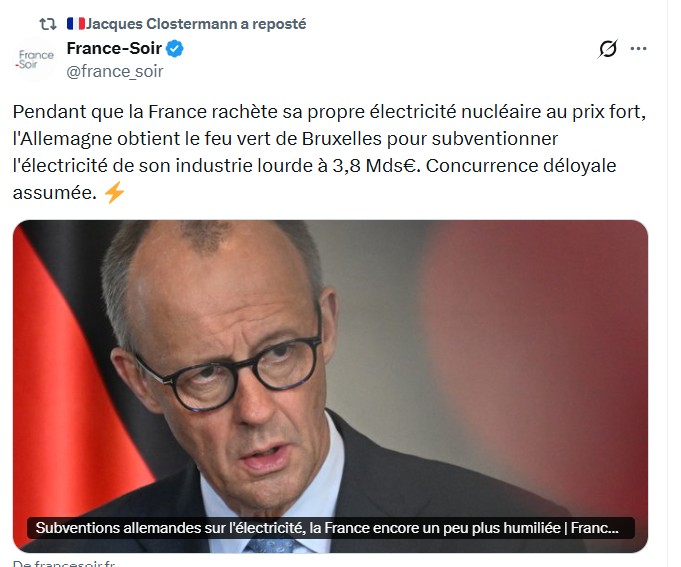Click the Grok slashed-circle icon
This screenshot has height=567, width=681.
608,49
